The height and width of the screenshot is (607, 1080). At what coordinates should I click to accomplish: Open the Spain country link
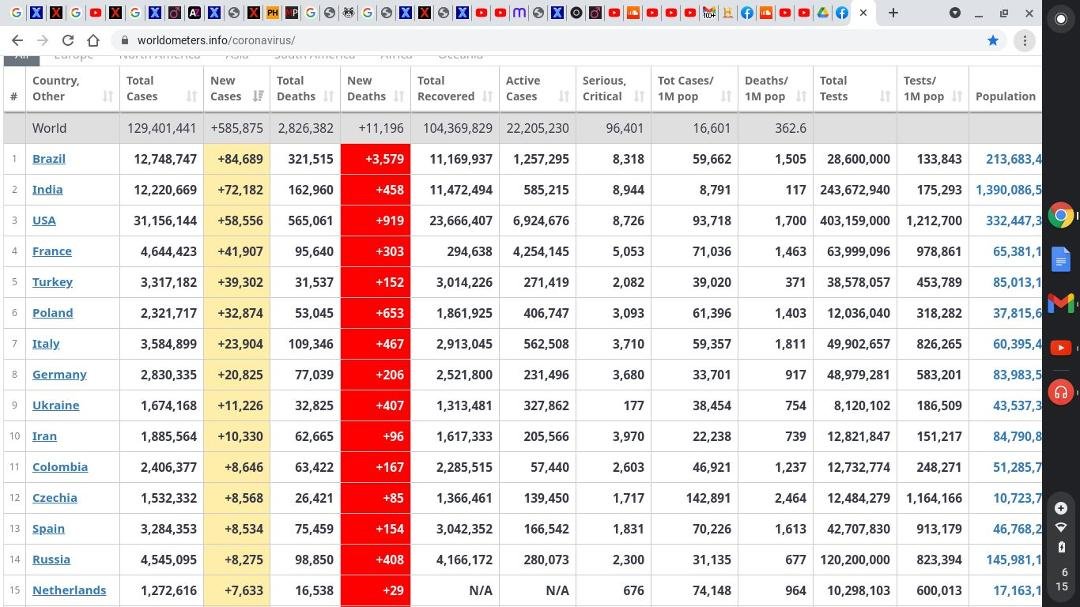(x=48, y=528)
